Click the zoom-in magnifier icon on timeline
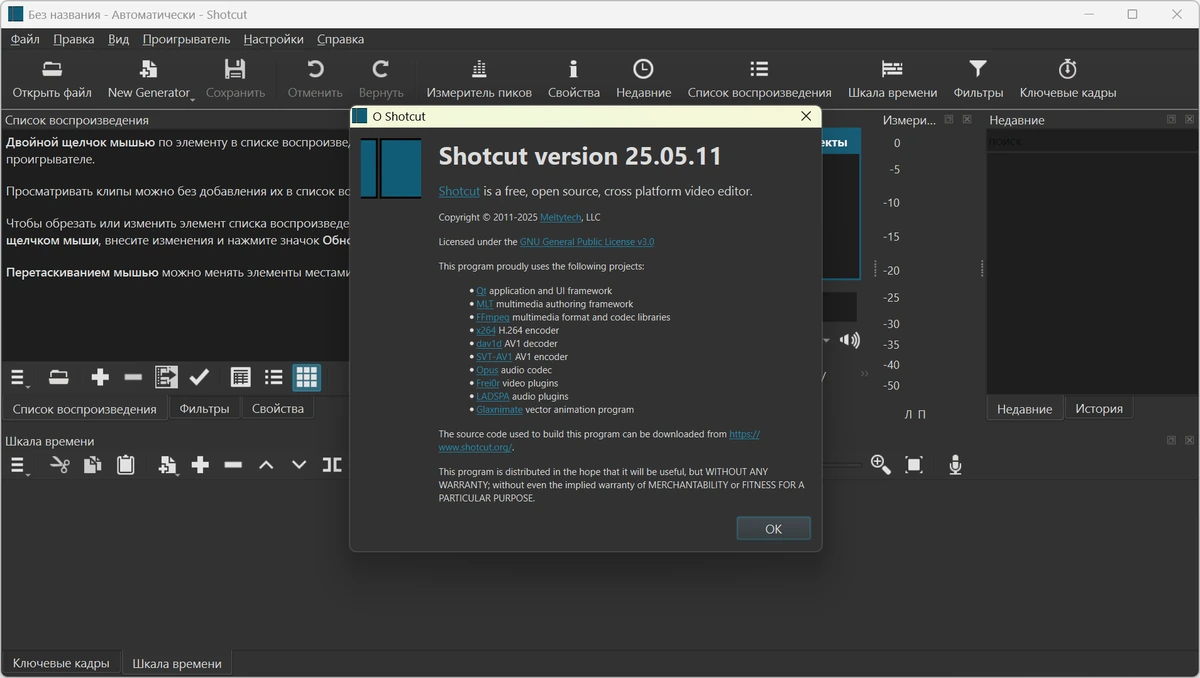 880,465
